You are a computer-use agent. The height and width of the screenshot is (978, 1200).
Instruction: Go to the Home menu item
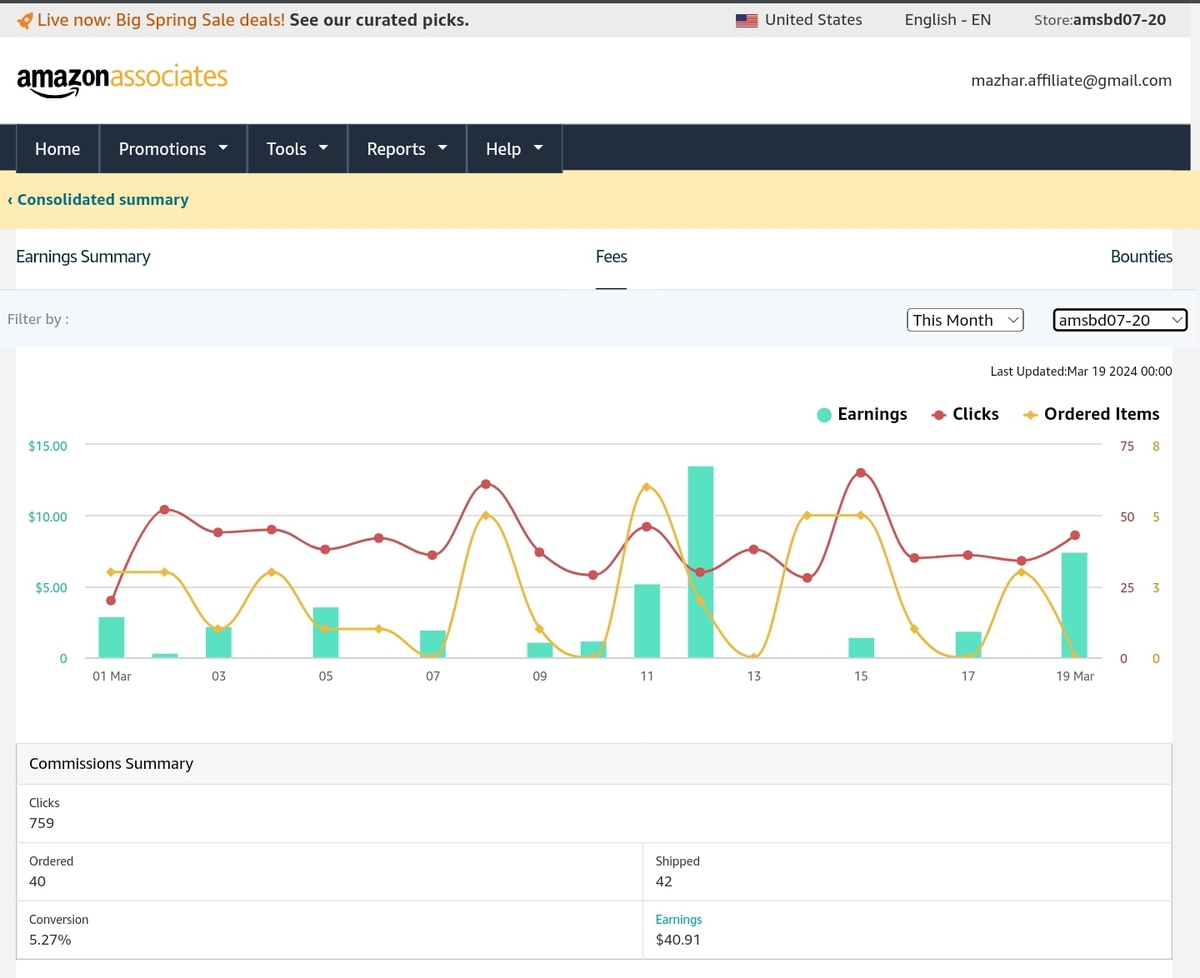57,149
